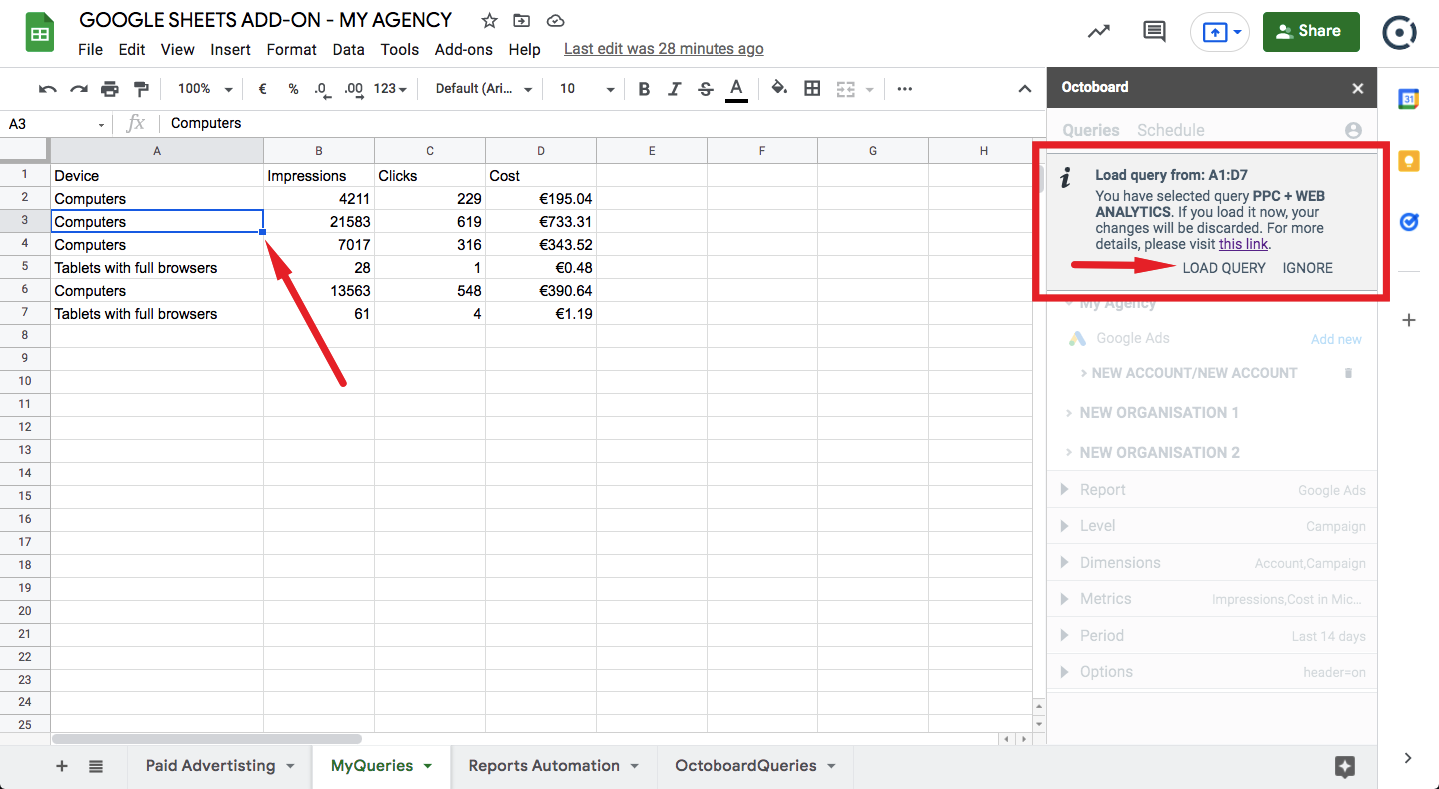Open the activity dashboard trend icon
This screenshot has width=1439, height=789.
[1099, 31]
